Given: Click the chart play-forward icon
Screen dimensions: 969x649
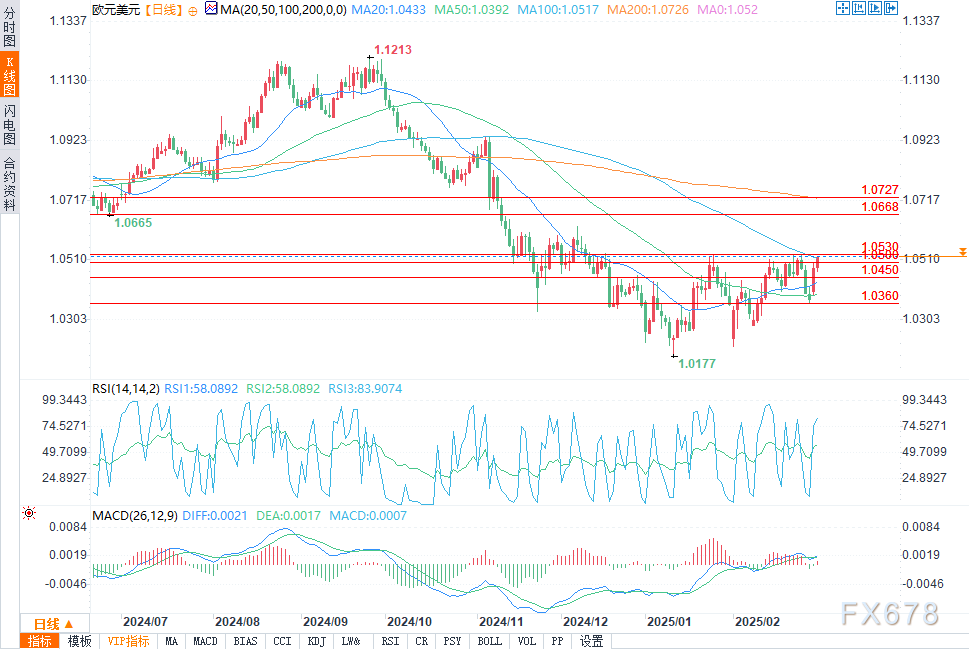Looking at the screenshot, I should (x=875, y=8).
